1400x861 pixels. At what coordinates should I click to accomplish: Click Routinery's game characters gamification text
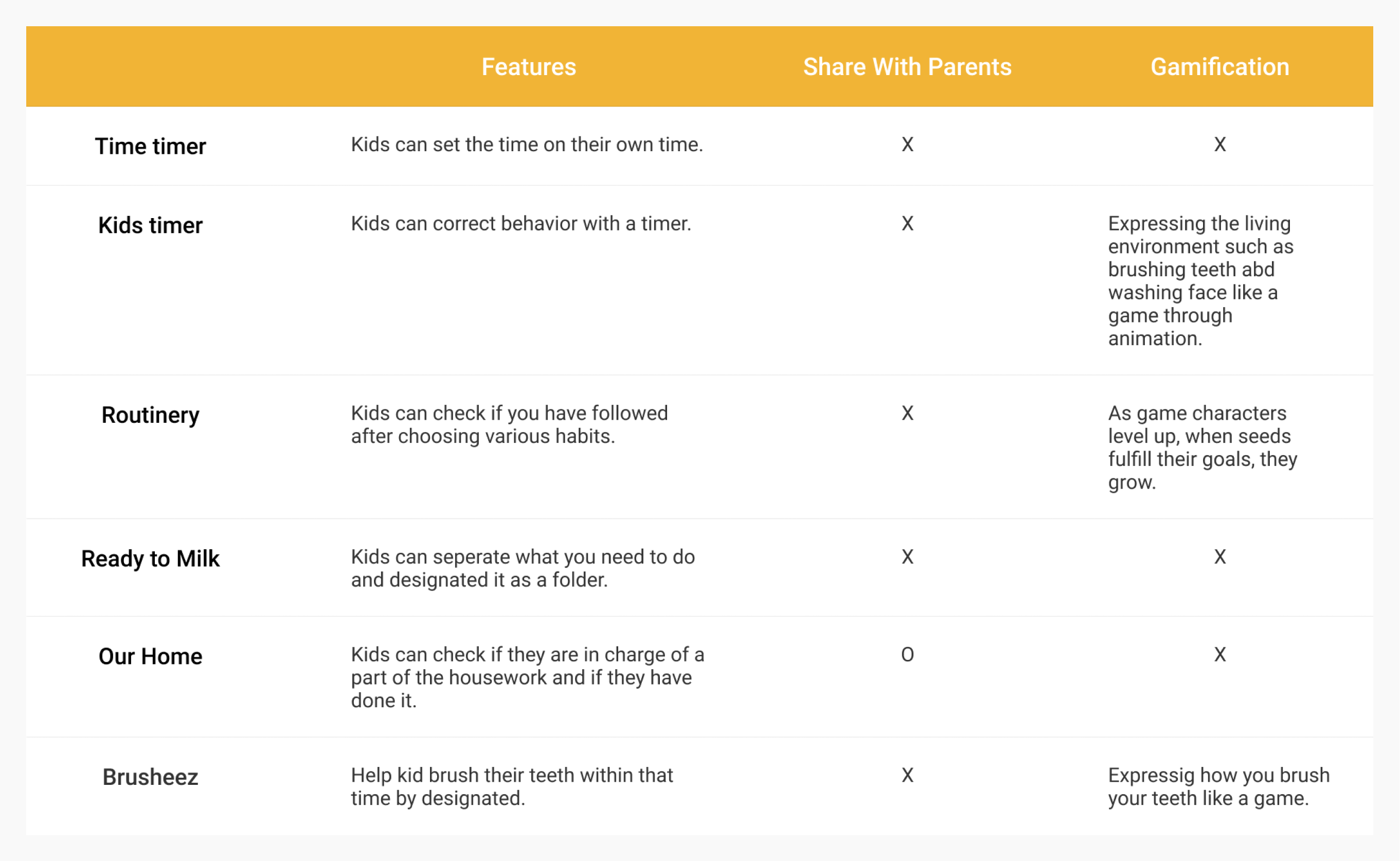point(1202,447)
